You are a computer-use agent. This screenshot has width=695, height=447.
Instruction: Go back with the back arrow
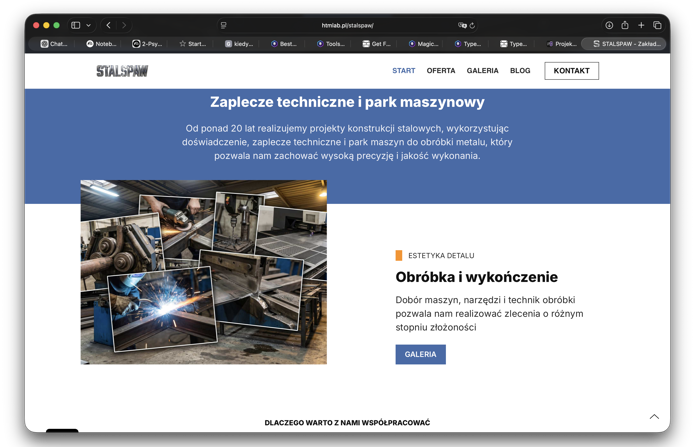point(109,25)
